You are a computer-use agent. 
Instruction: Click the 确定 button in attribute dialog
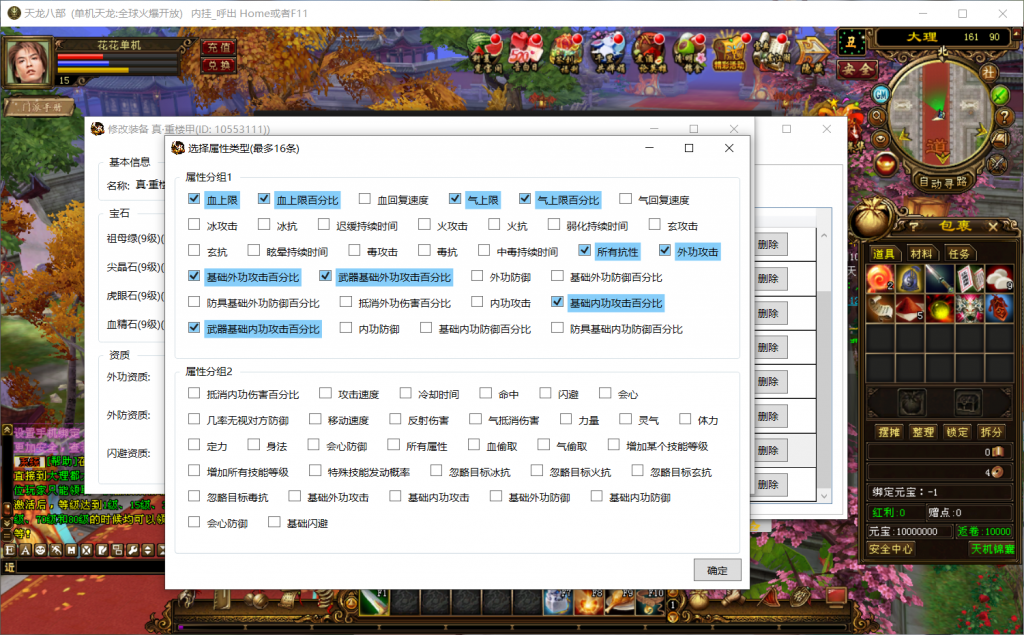pyautogui.click(x=717, y=570)
